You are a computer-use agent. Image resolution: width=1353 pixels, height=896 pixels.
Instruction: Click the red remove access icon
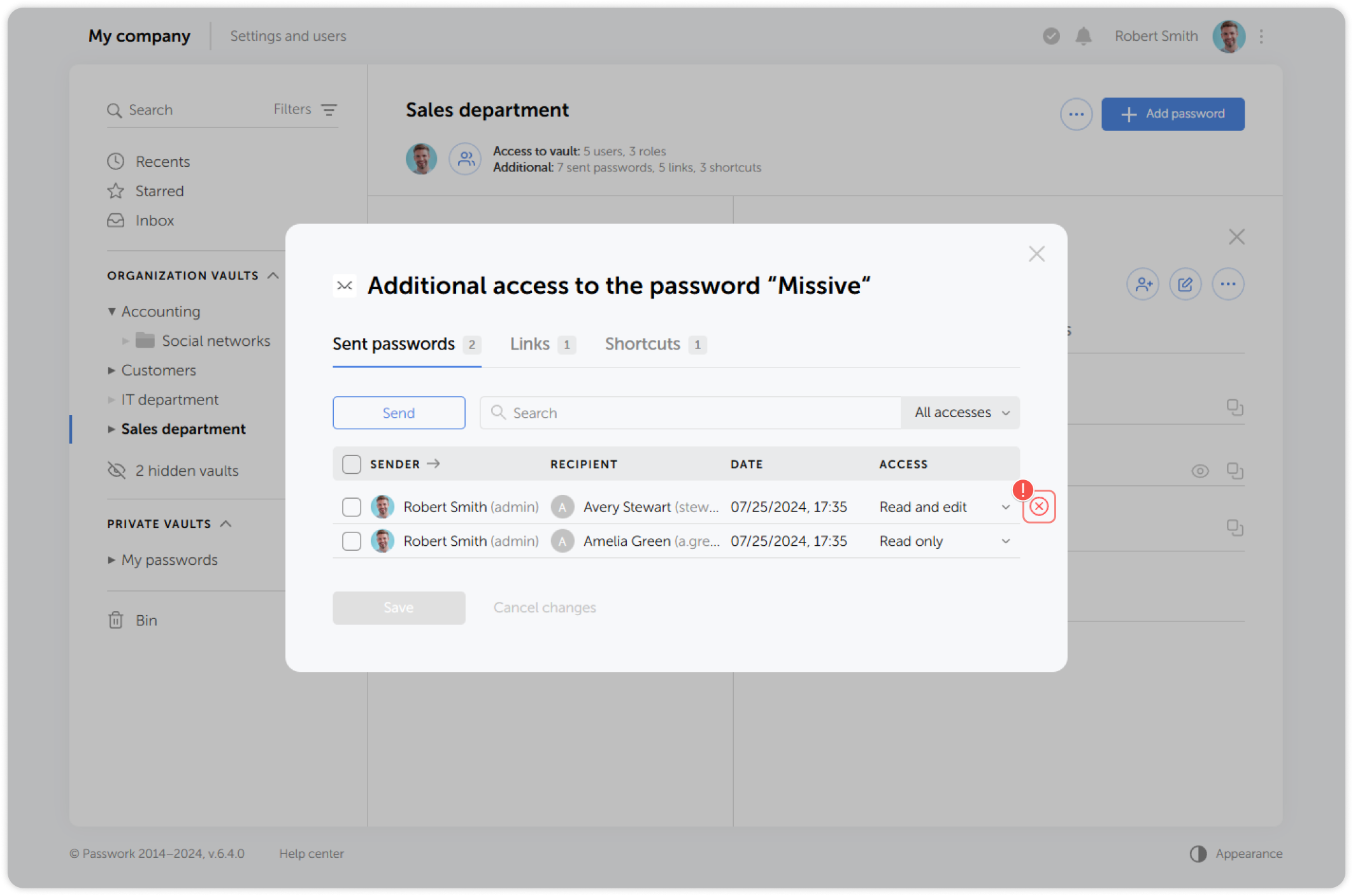tap(1039, 506)
